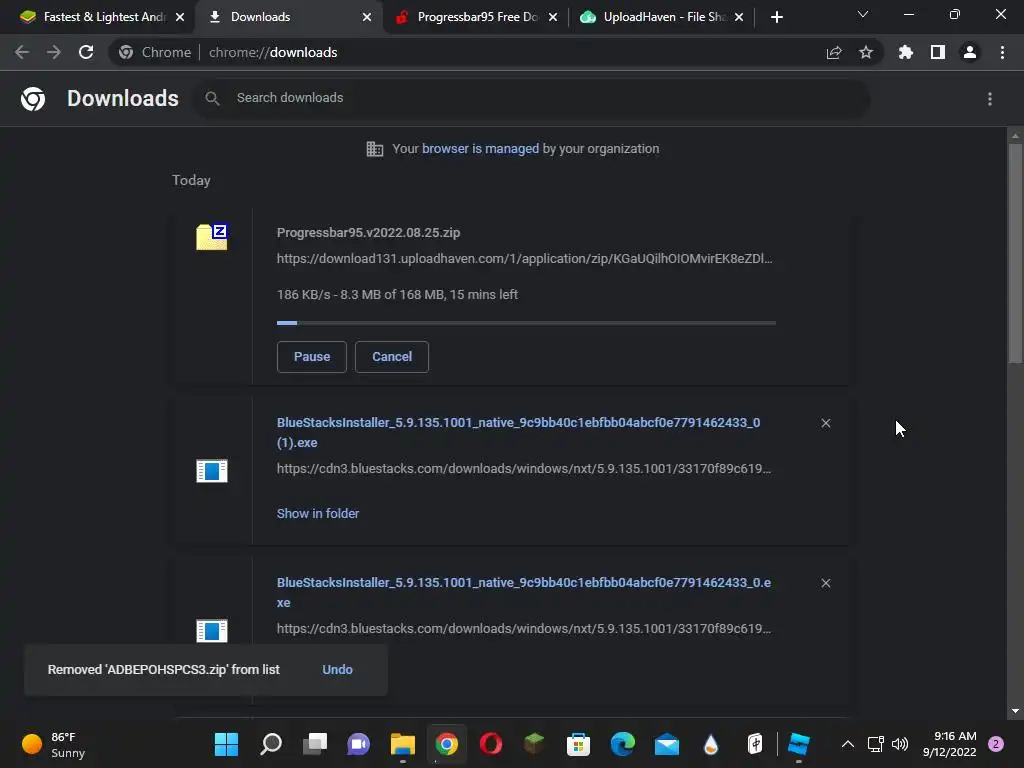Remove BlueStacksInstaller_0.exe entry from list
The image size is (1024, 768).
[x=825, y=583]
